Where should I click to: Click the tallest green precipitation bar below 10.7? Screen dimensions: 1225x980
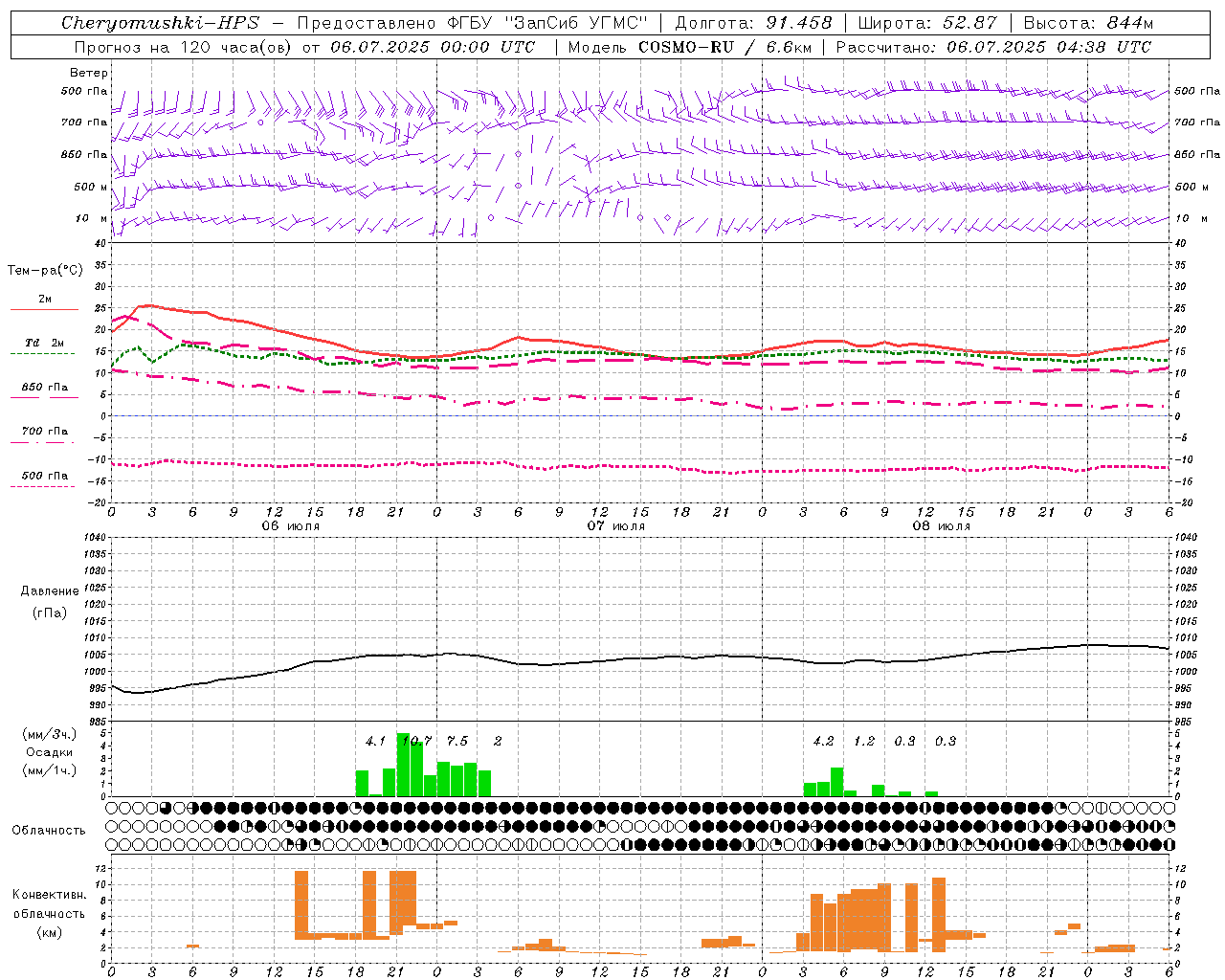point(403,765)
